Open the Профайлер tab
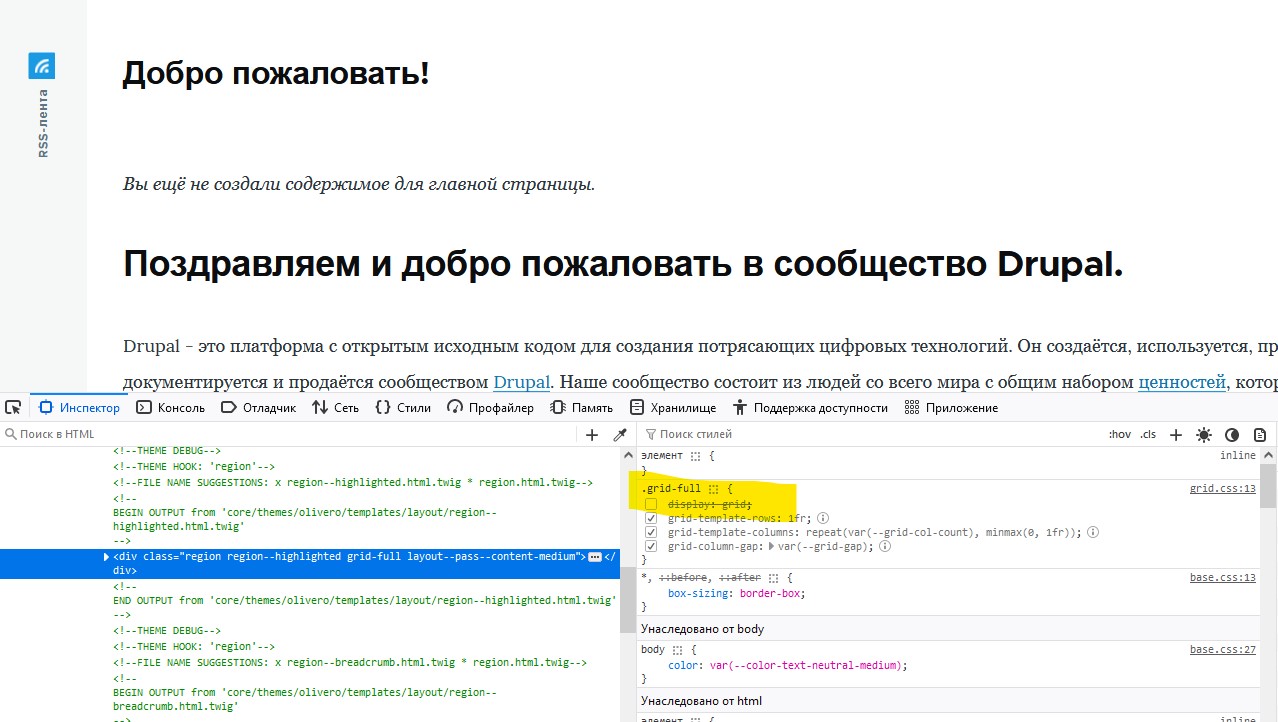This screenshot has width=1278, height=722. [x=490, y=408]
